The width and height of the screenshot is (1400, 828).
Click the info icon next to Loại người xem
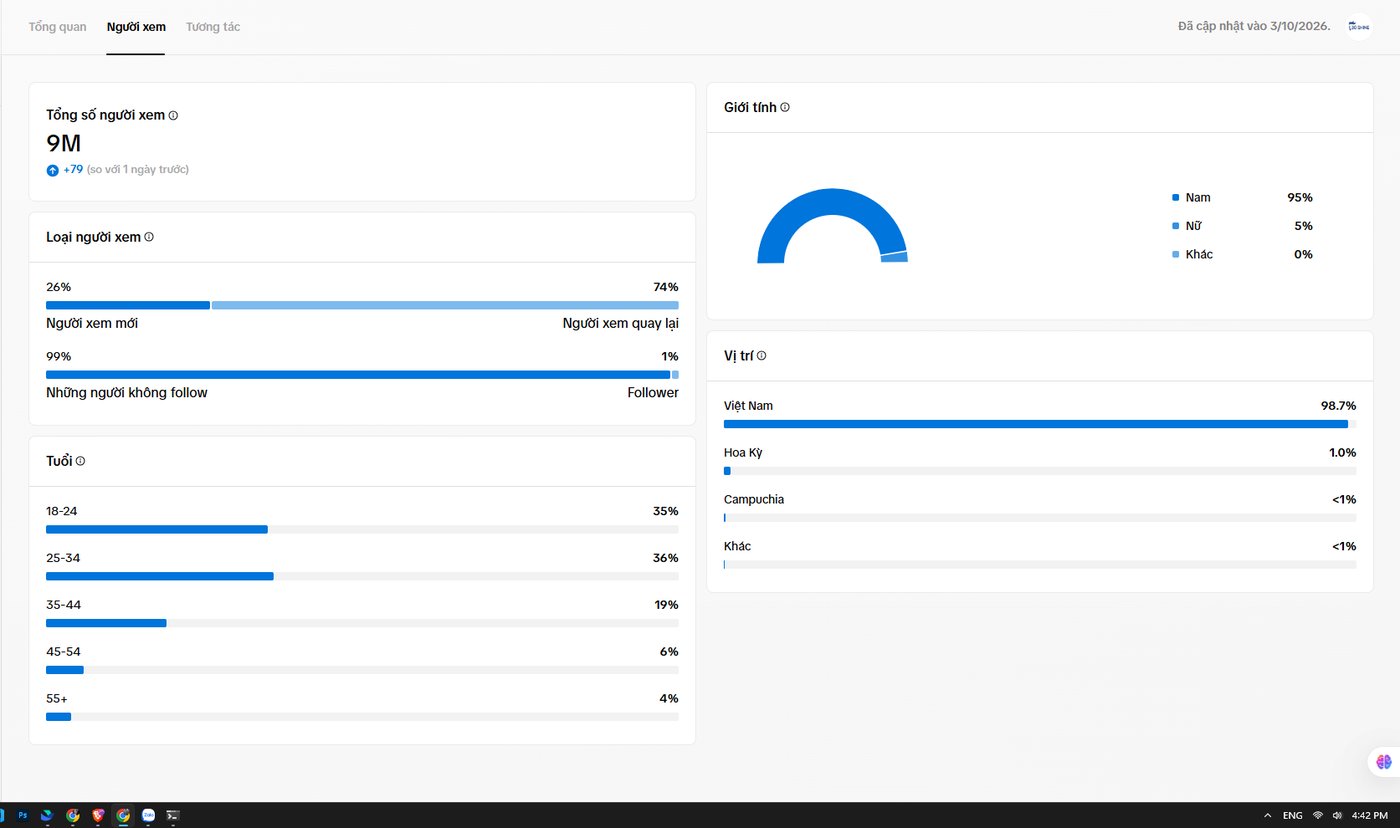pyautogui.click(x=149, y=237)
